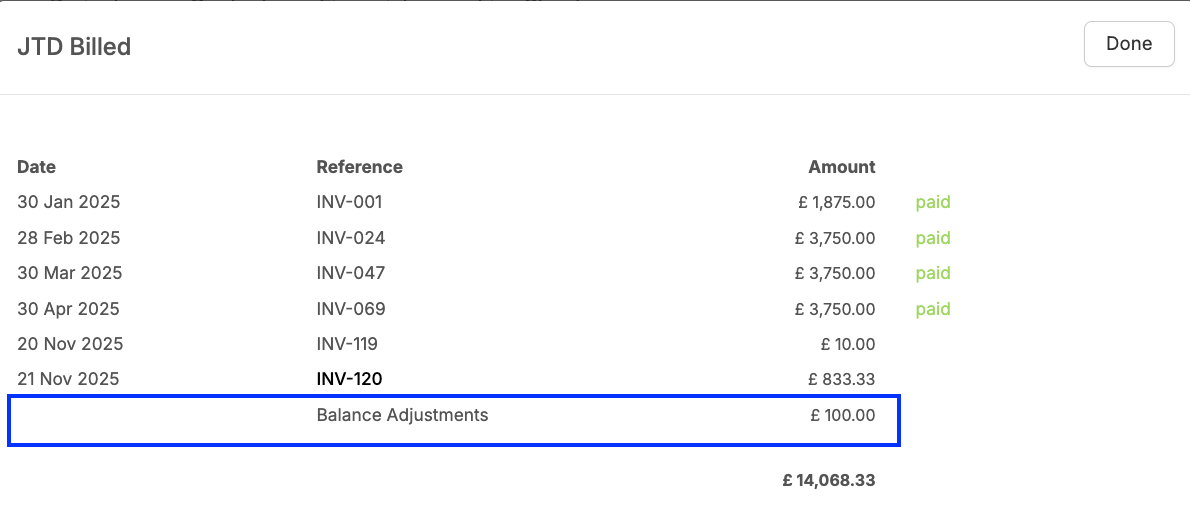Click the paid status for INV-024

pyautogui.click(x=933, y=238)
